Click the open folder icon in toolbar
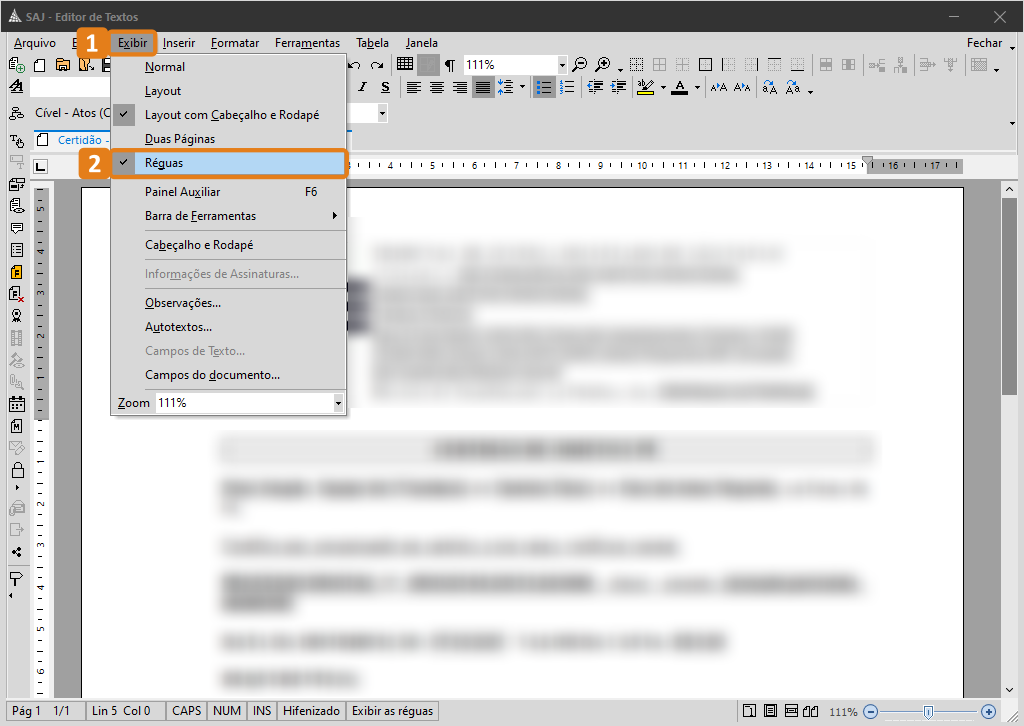 click(63, 65)
